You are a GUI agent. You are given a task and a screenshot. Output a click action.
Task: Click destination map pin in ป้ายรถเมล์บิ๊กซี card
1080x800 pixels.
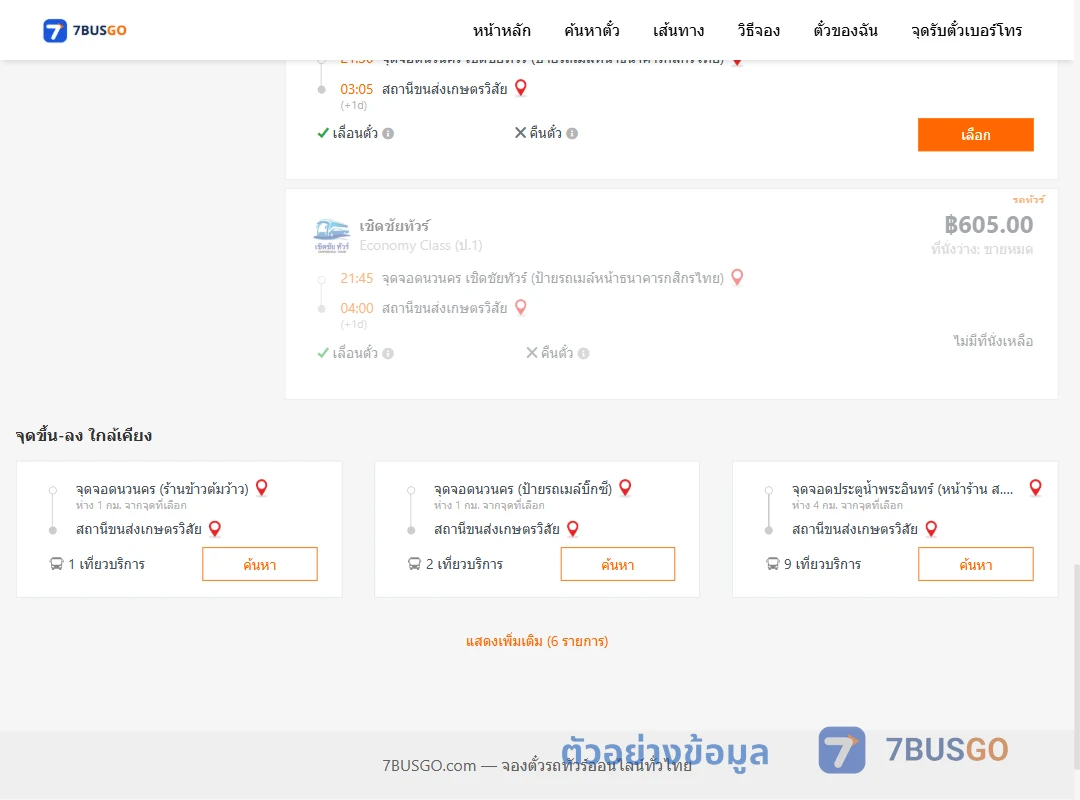[x=572, y=529]
